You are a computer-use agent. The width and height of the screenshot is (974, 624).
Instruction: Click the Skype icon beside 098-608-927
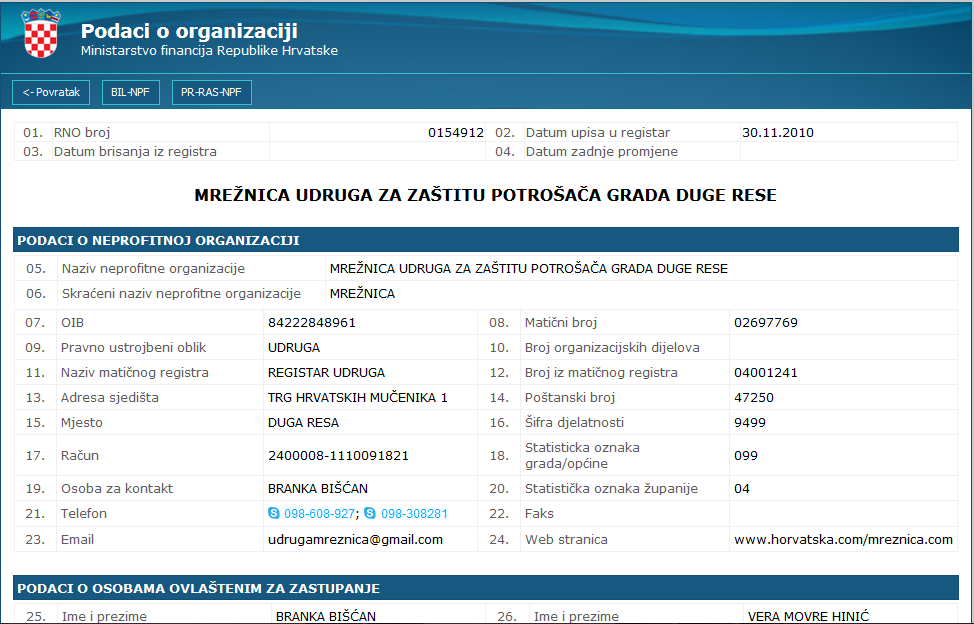click(274, 514)
